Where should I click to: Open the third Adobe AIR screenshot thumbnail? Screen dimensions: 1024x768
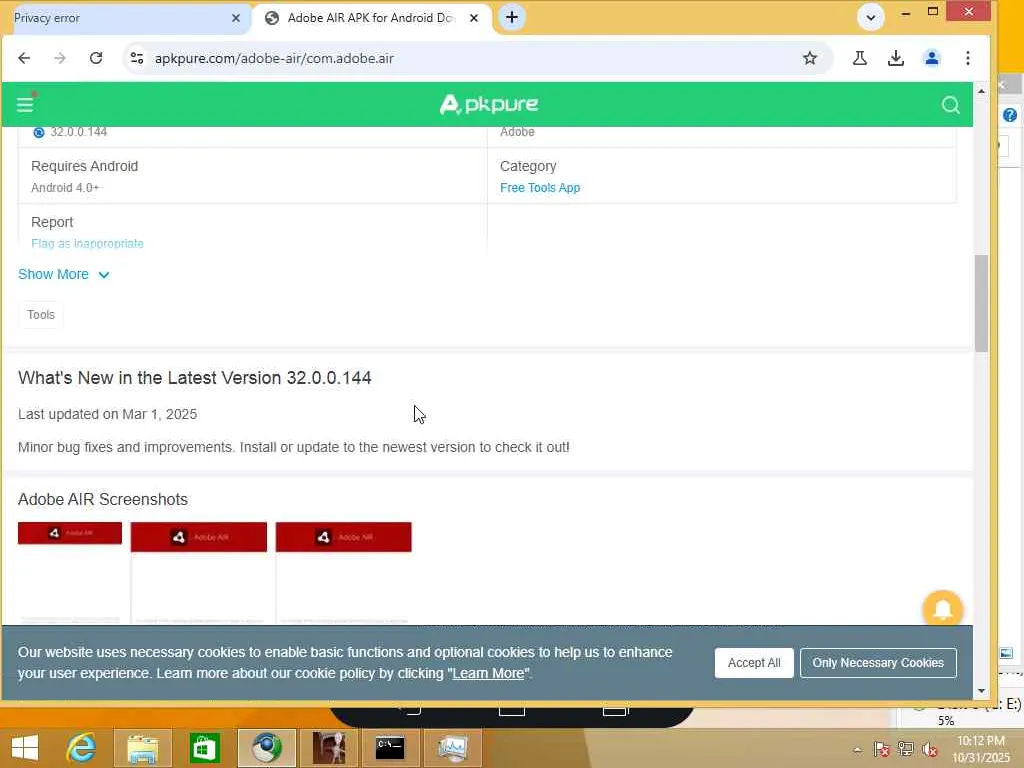tap(344, 572)
